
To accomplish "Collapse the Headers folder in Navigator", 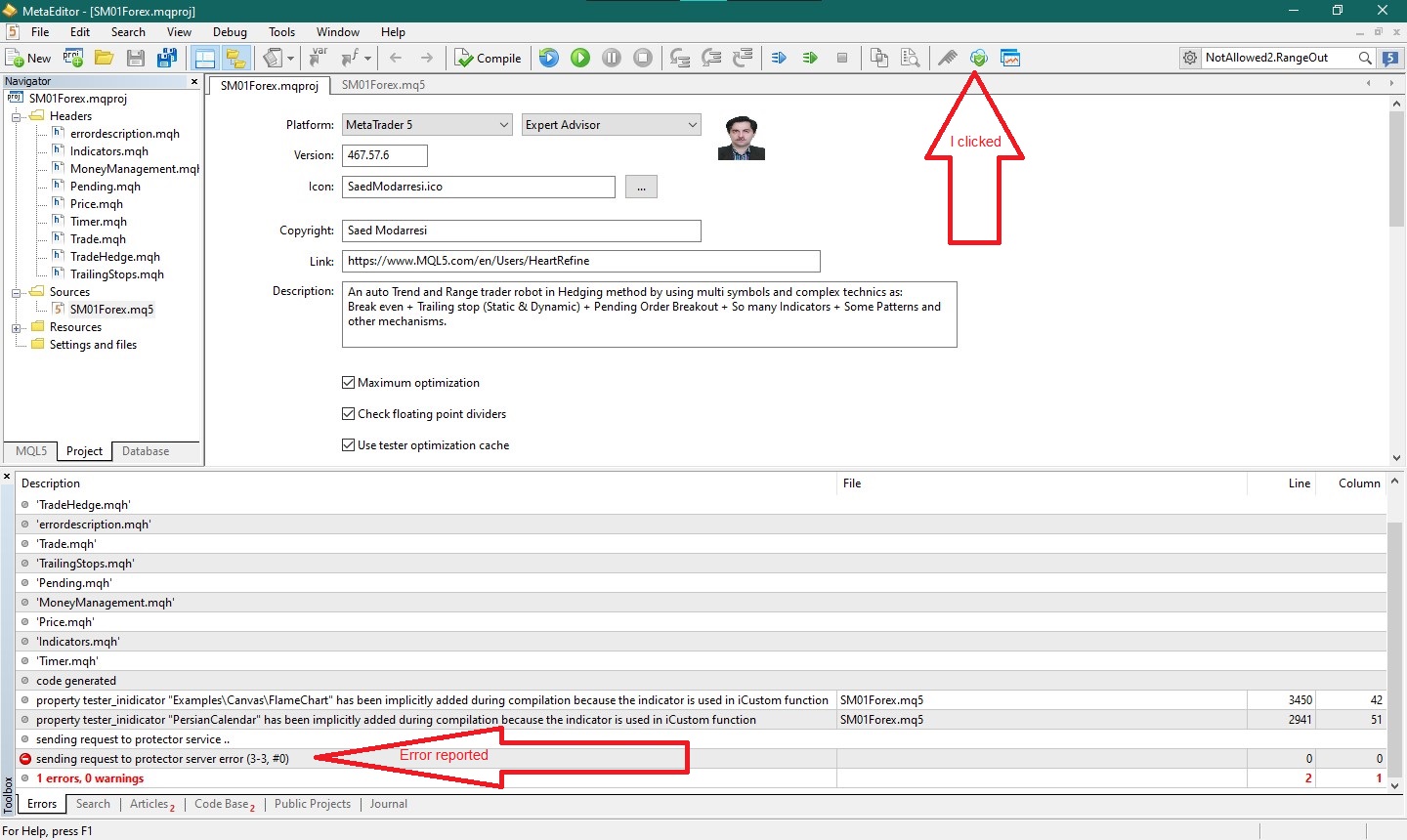I will (17, 116).
